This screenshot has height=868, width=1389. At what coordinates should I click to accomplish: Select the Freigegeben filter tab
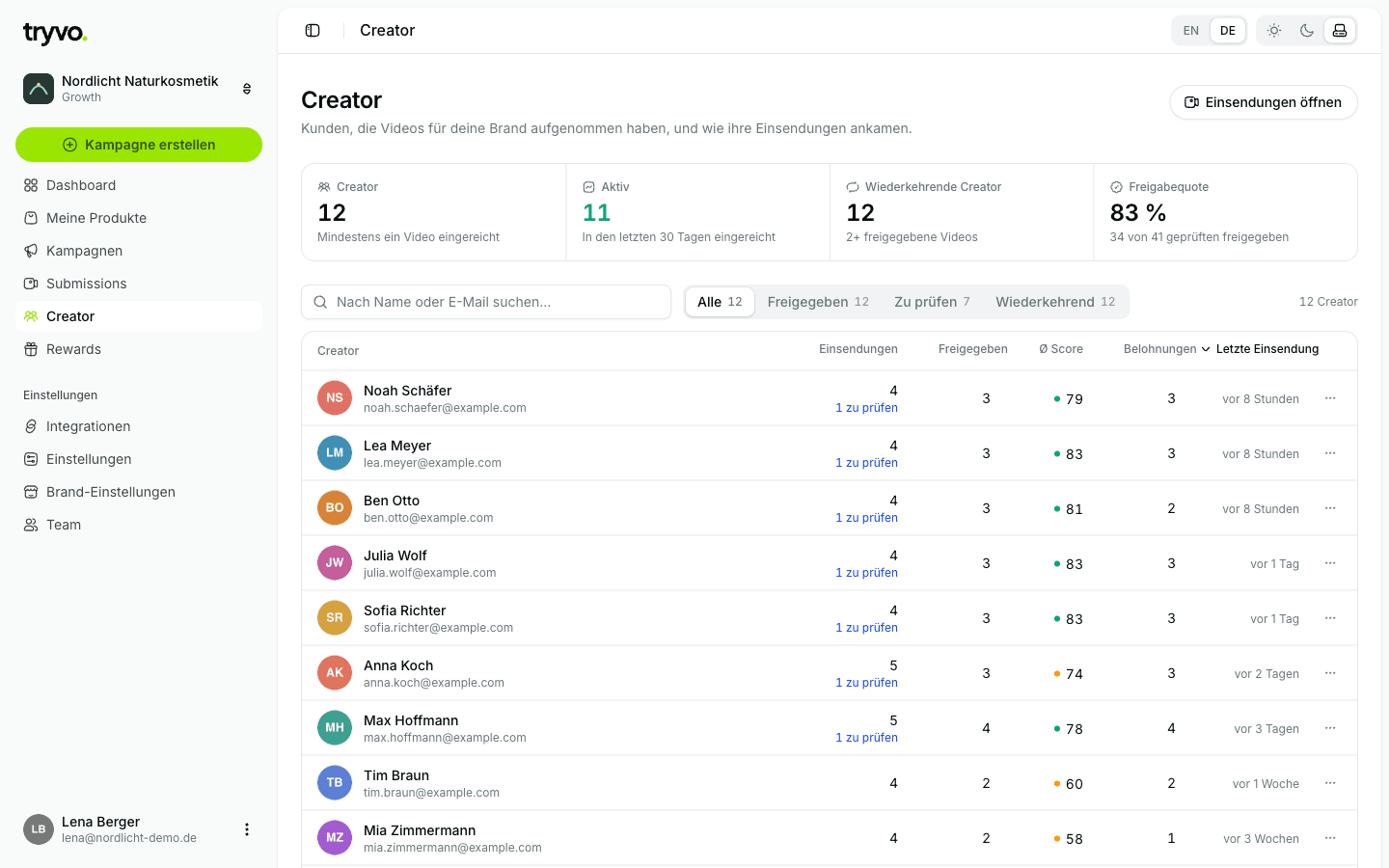[x=818, y=302]
